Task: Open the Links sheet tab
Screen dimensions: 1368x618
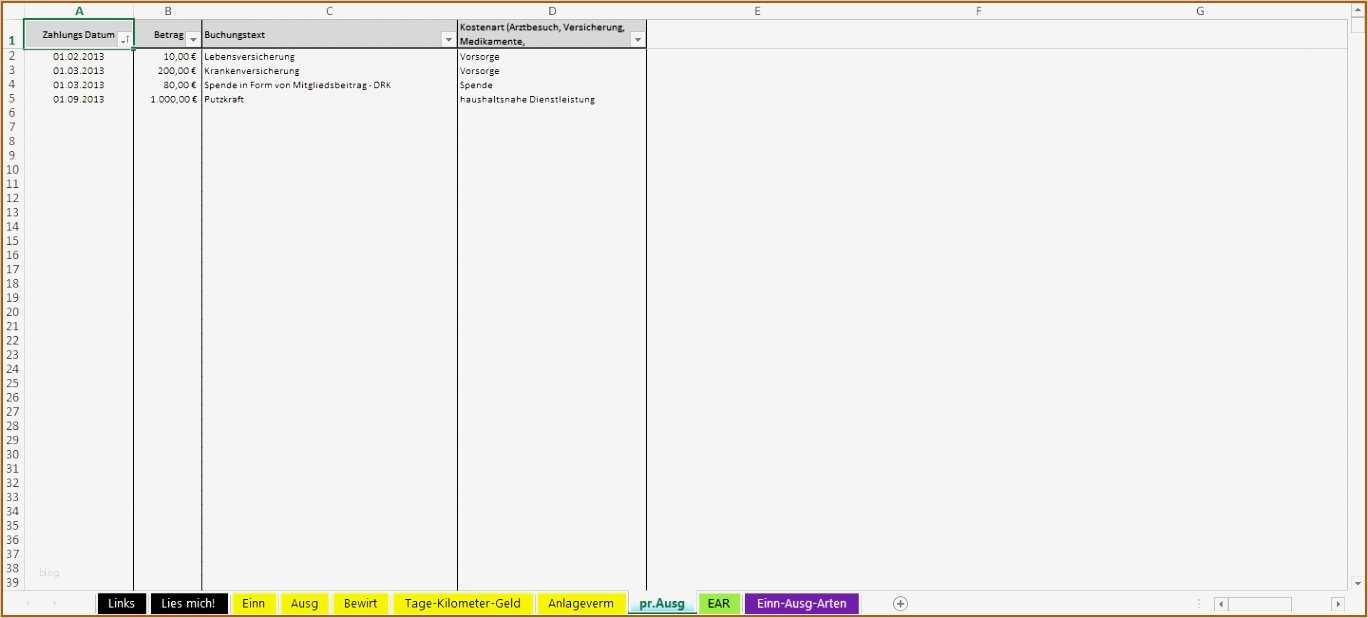Action: pos(120,603)
